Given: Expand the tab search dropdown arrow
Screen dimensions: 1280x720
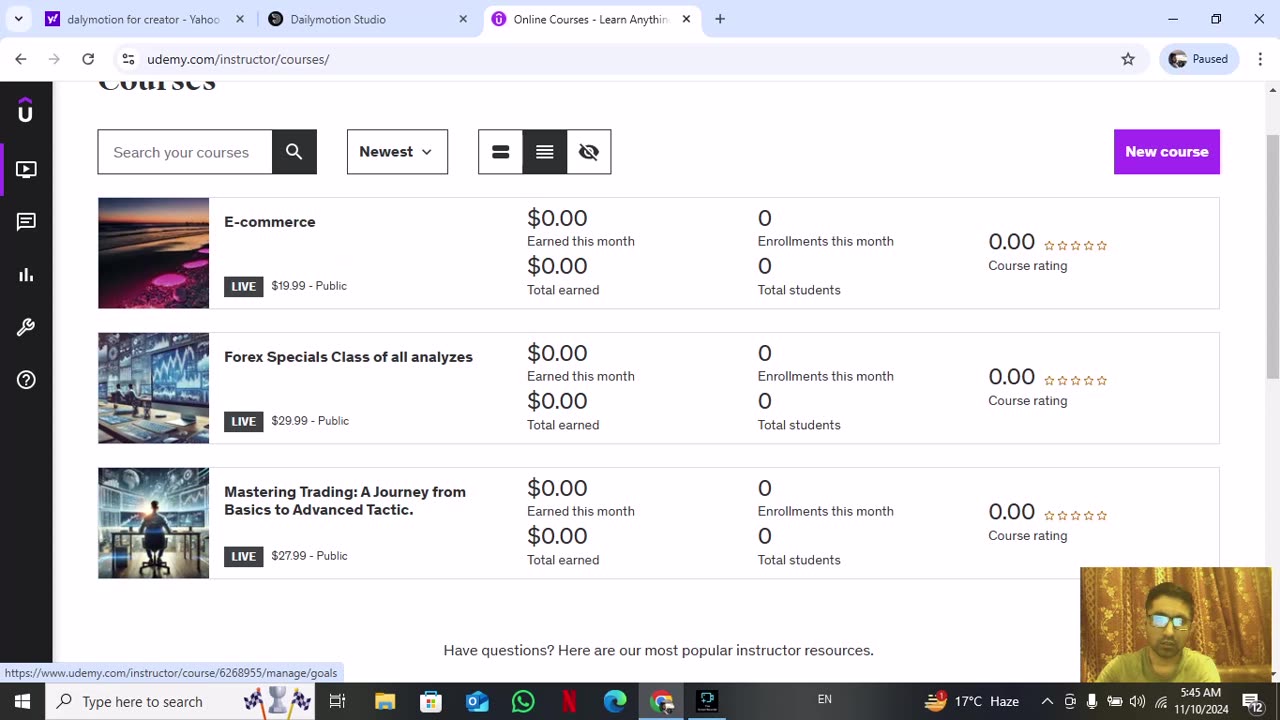Looking at the screenshot, I should pos(18,19).
